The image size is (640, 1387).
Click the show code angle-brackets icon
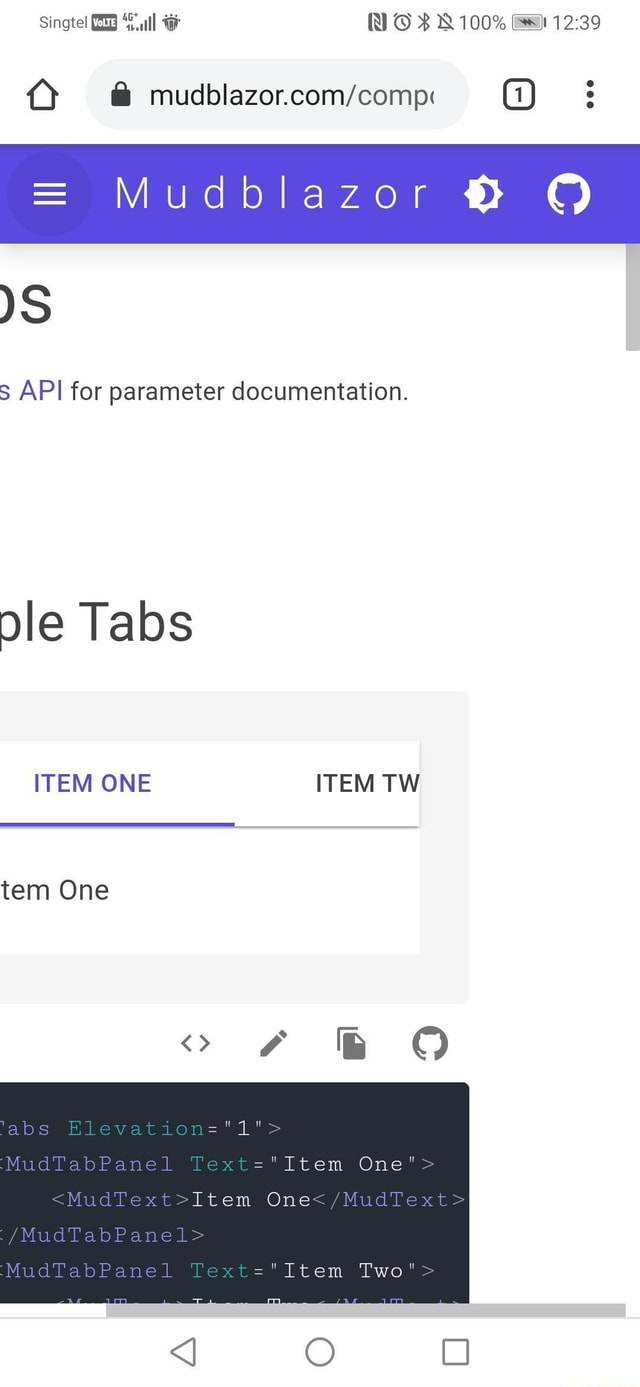click(194, 1043)
